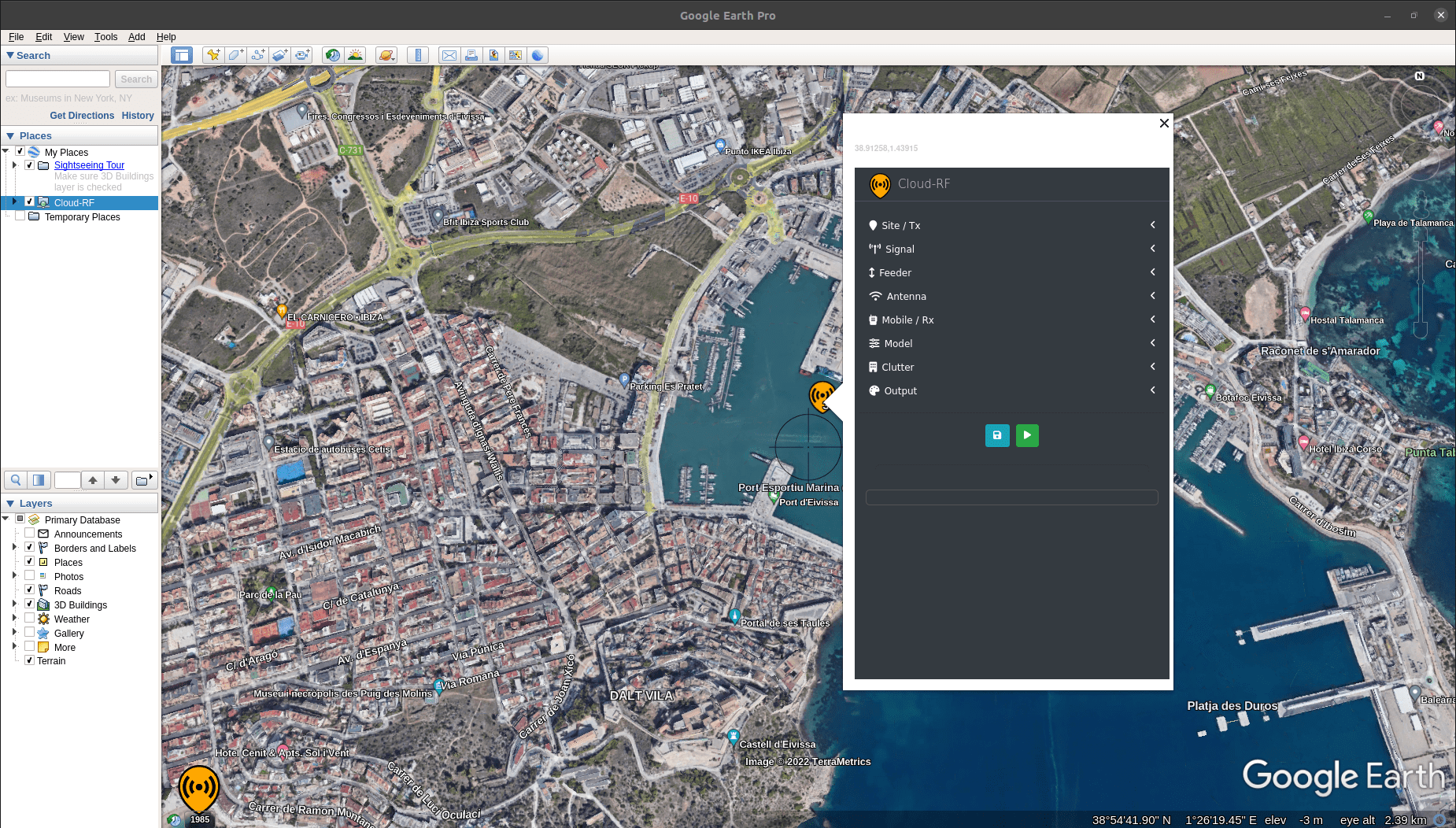The width and height of the screenshot is (1456, 828).
Task: Show historical imagery
Action: pyautogui.click(x=333, y=55)
